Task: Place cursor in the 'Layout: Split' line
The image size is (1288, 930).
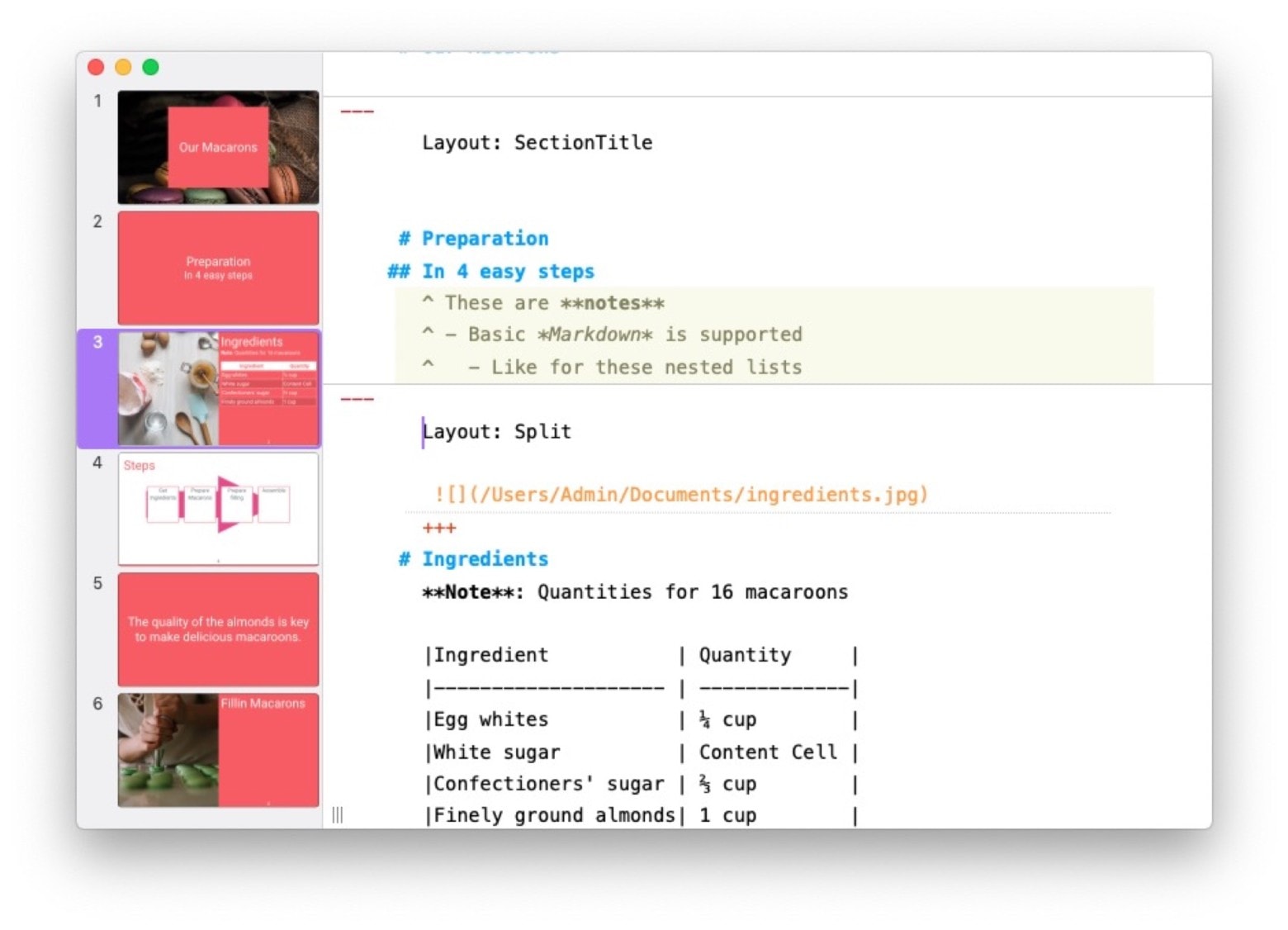Action: click(495, 430)
